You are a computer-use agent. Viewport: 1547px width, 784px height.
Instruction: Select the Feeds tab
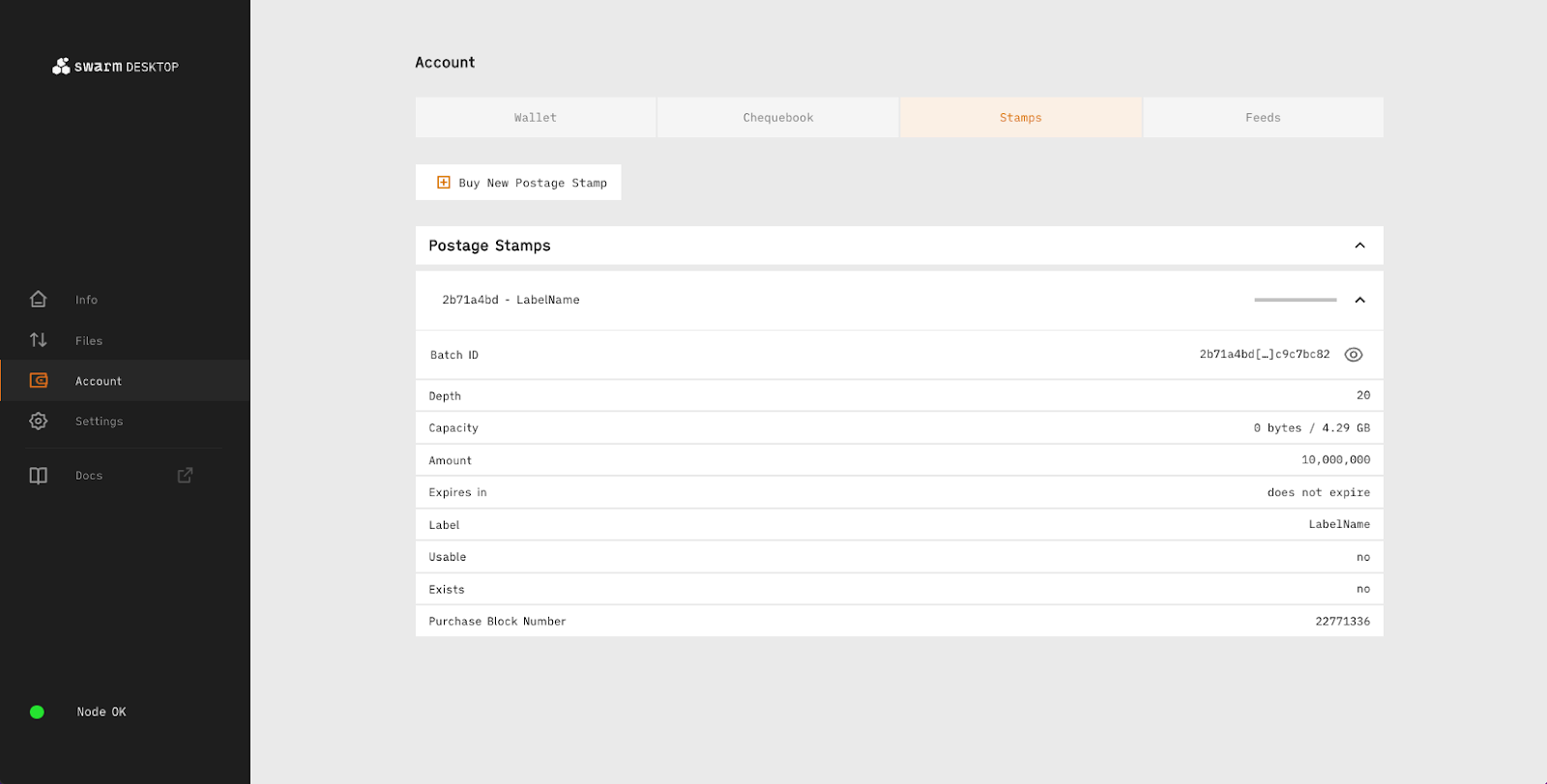pyautogui.click(x=1263, y=117)
